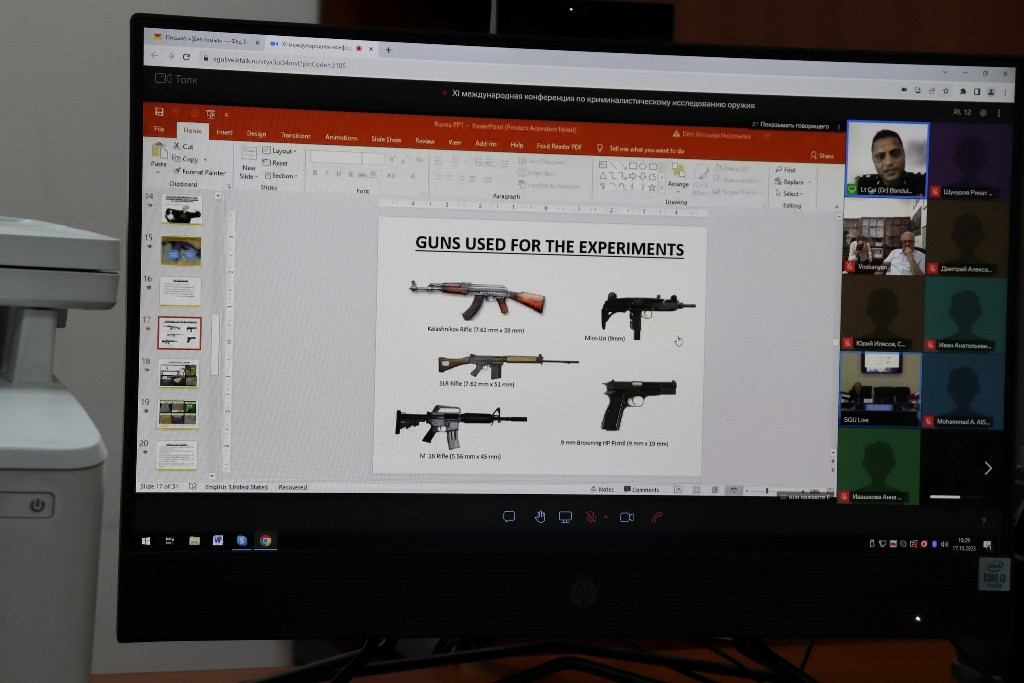The height and width of the screenshot is (683, 1024).
Task: Switch to the Insert ribbon tab
Action: [225, 132]
